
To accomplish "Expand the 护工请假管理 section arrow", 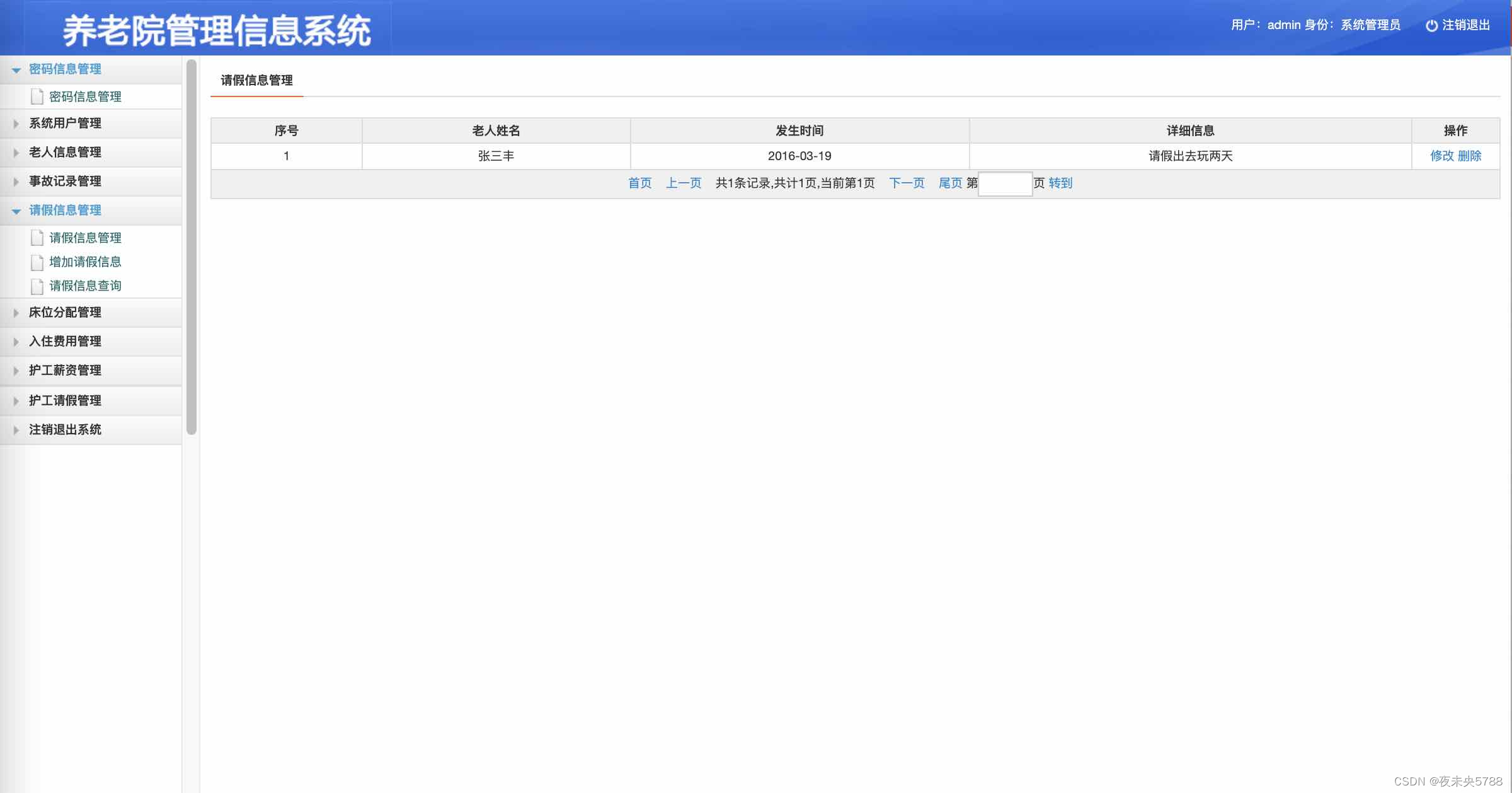I will pos(16,401).
